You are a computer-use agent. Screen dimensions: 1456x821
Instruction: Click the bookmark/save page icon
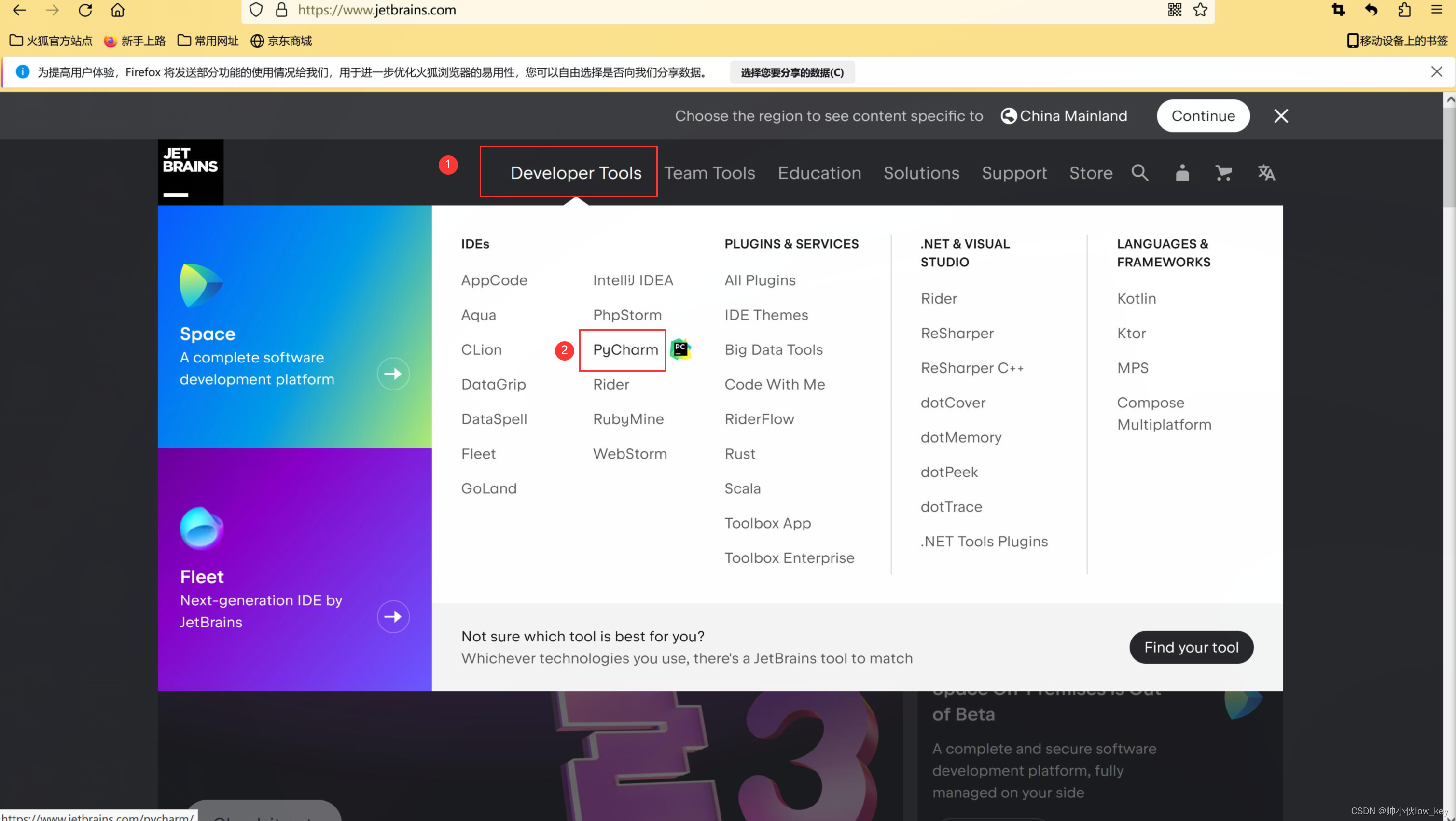click(x=1200, y=10)
